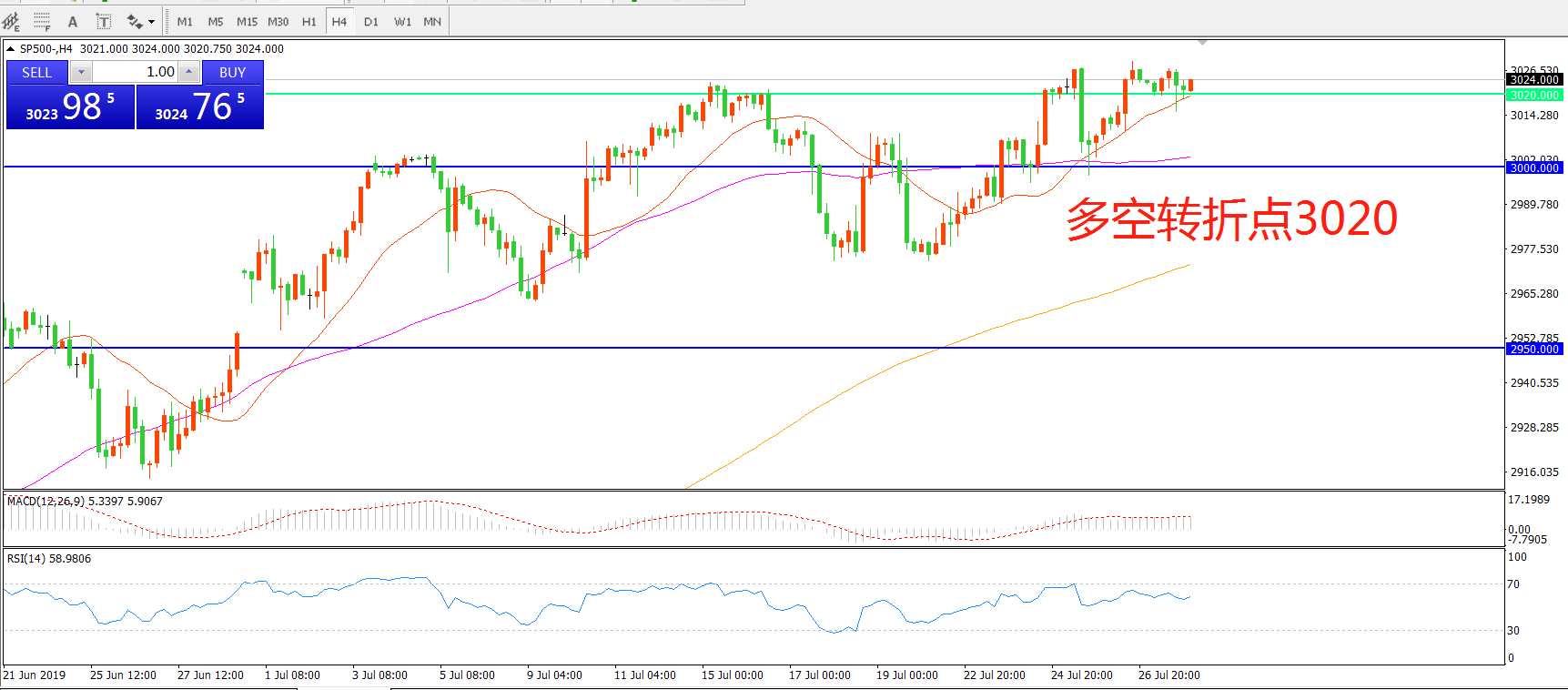The height and width of the screenshot is (690, 1568).
Task: Decrease lot volume with down arrow
Action: 81,72
